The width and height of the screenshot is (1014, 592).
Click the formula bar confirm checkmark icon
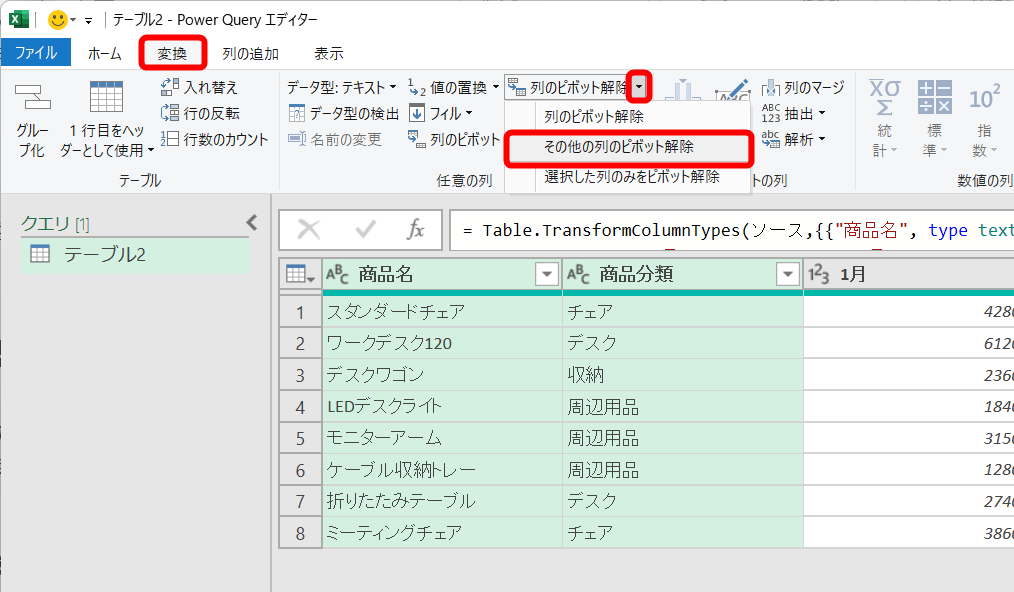click(365, 229)
